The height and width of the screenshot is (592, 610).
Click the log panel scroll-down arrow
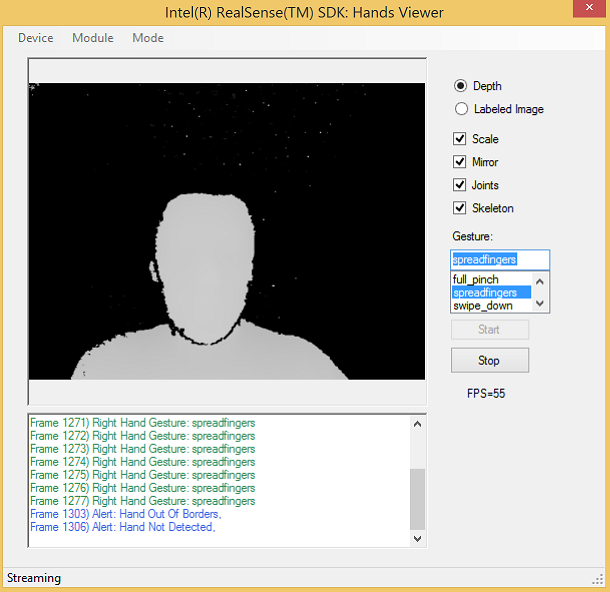click(418, 539)
